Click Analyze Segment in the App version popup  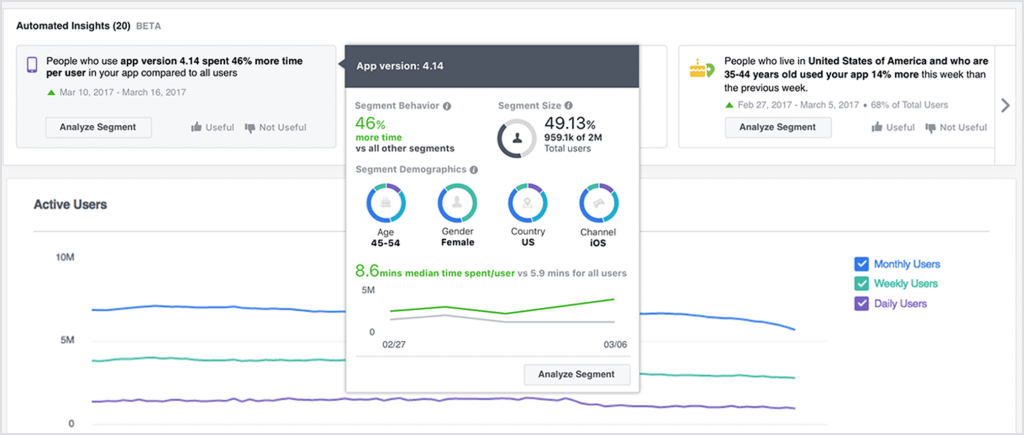pyautogui.click(x=577, y=374)
